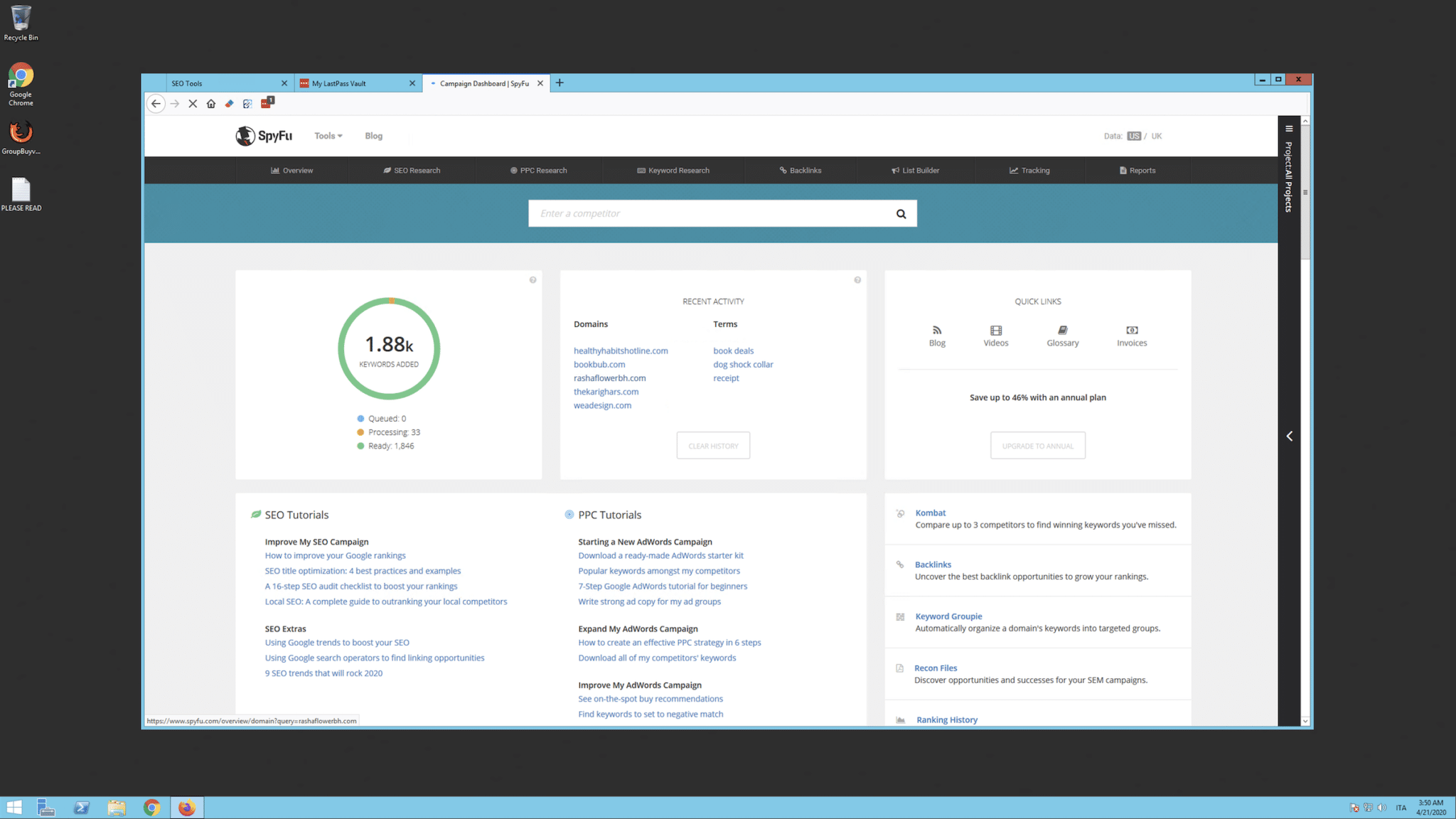Screen dimensions: 1456x819
Task: Open the Invoices quick link icon
Action: (x=1132, y=331)
